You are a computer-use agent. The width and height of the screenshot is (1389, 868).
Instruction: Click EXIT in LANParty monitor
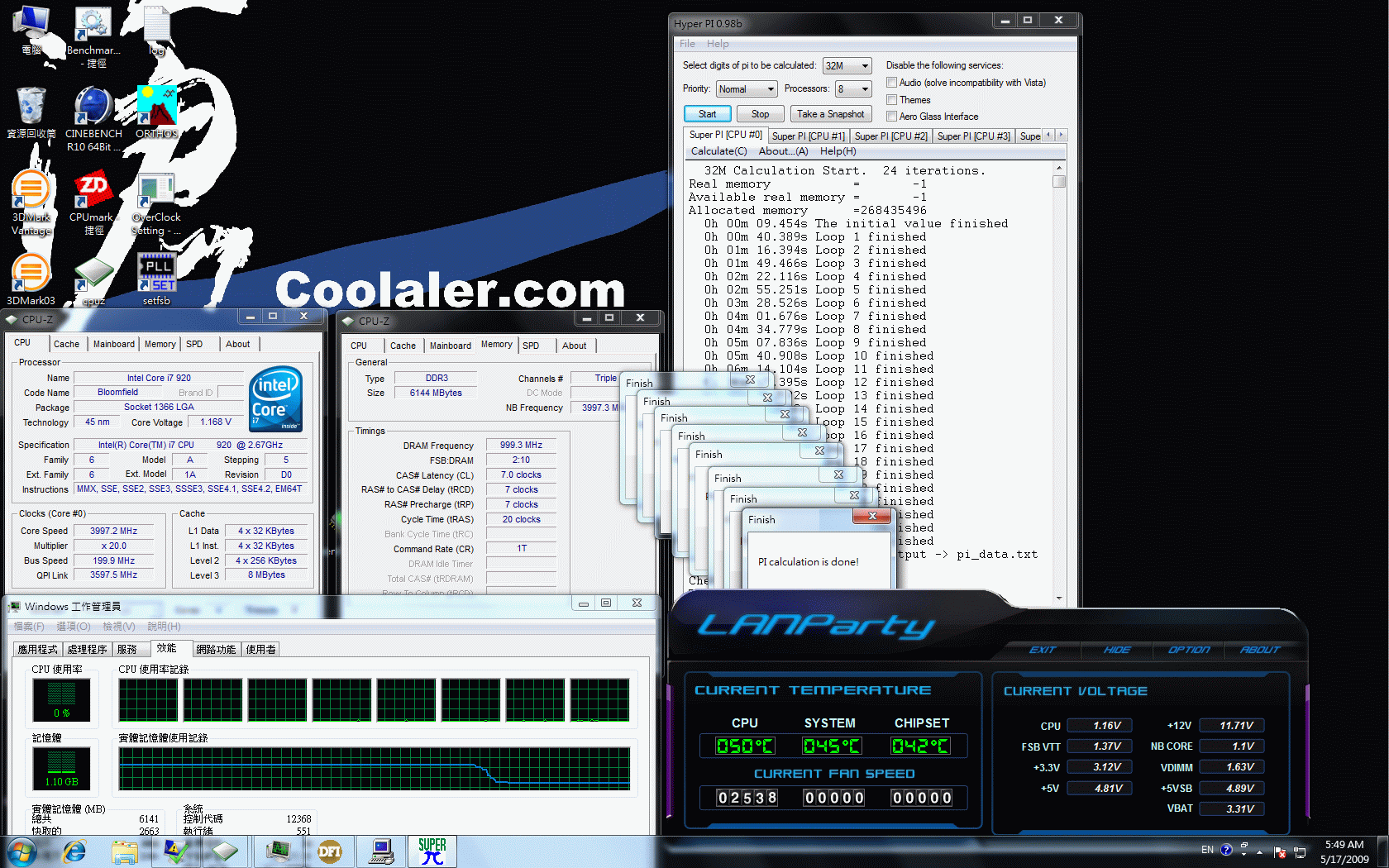(x=1042, y=650)
